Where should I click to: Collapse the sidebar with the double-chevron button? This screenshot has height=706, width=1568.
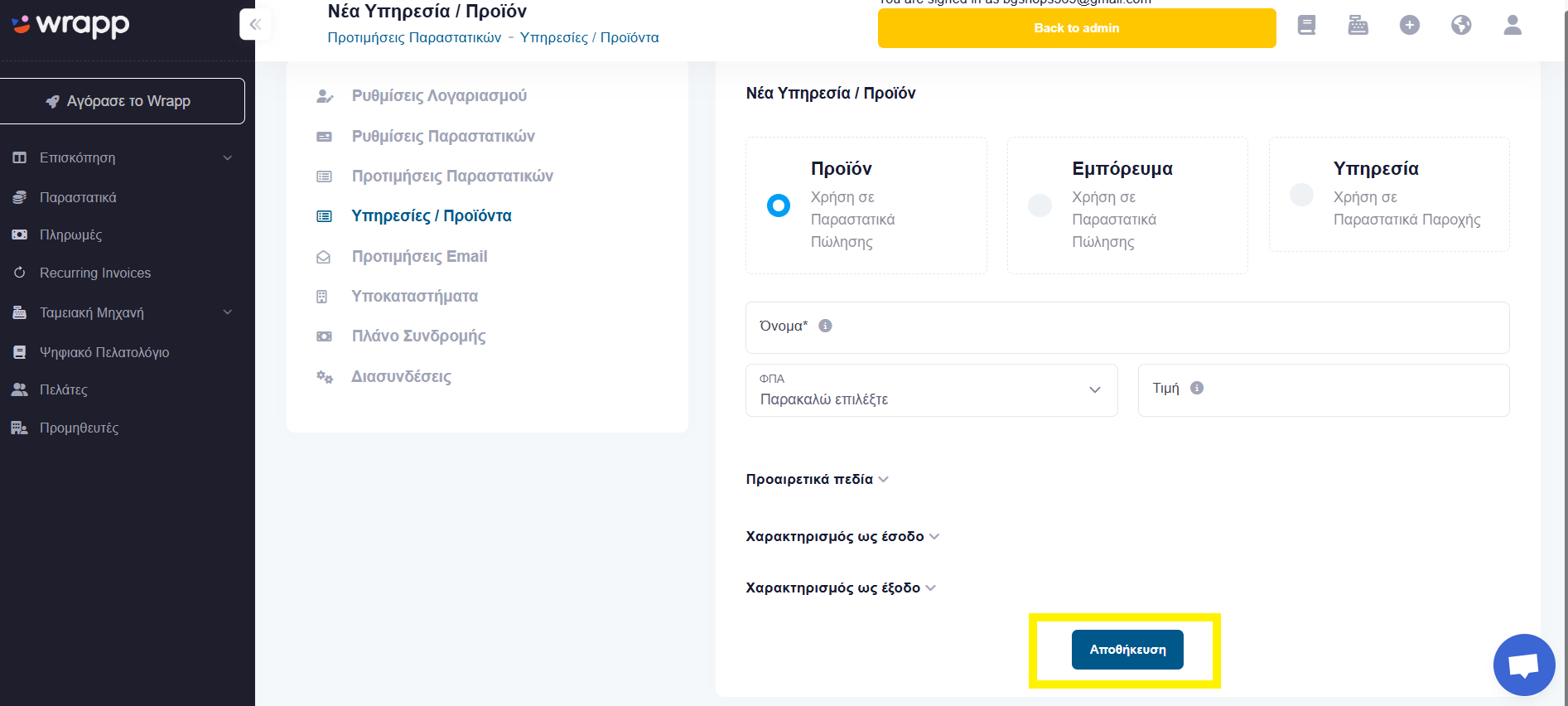255,24
